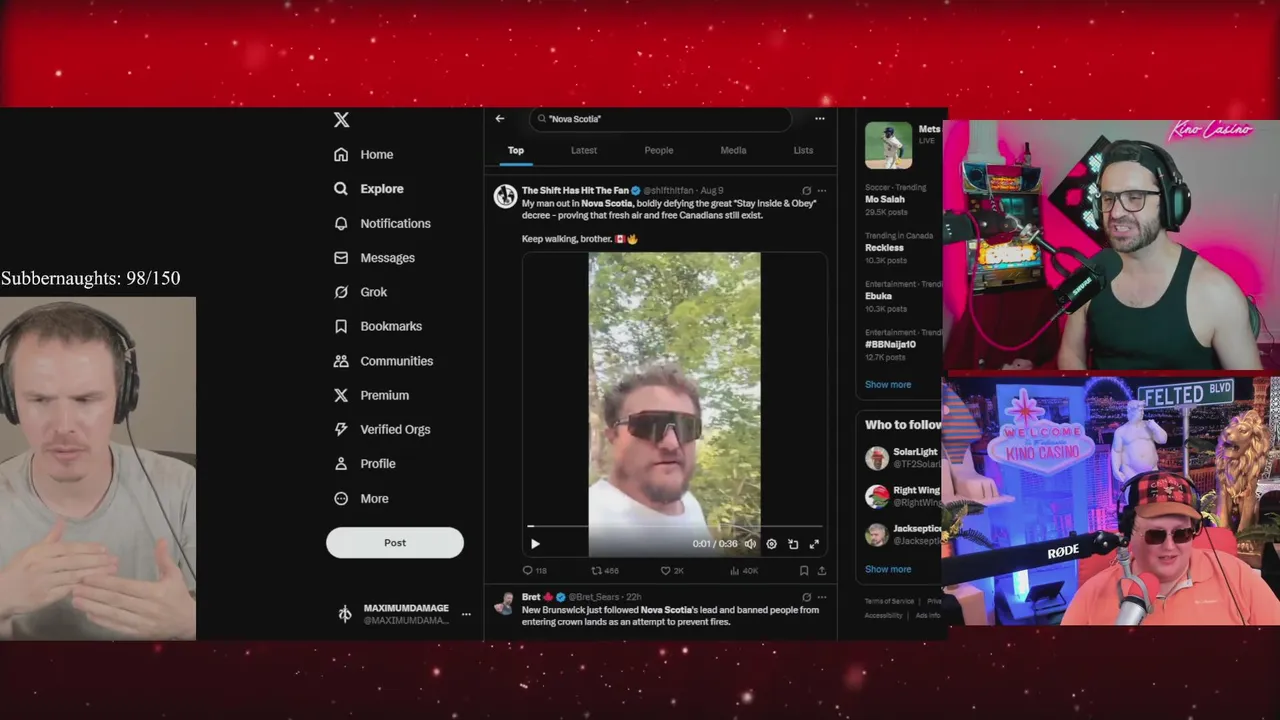1280x720 pixels.
Task: Click Show more under trending
Action: 888,385
